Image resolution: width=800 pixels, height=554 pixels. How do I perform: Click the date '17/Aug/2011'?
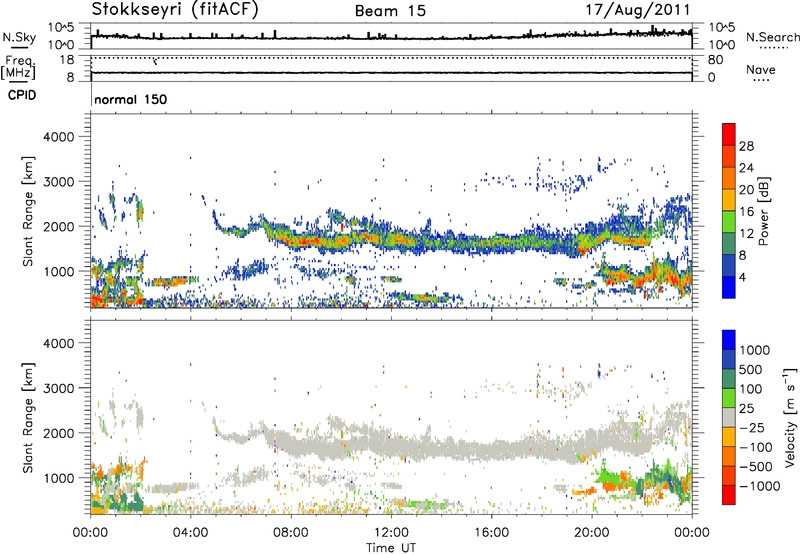[638, 10]
